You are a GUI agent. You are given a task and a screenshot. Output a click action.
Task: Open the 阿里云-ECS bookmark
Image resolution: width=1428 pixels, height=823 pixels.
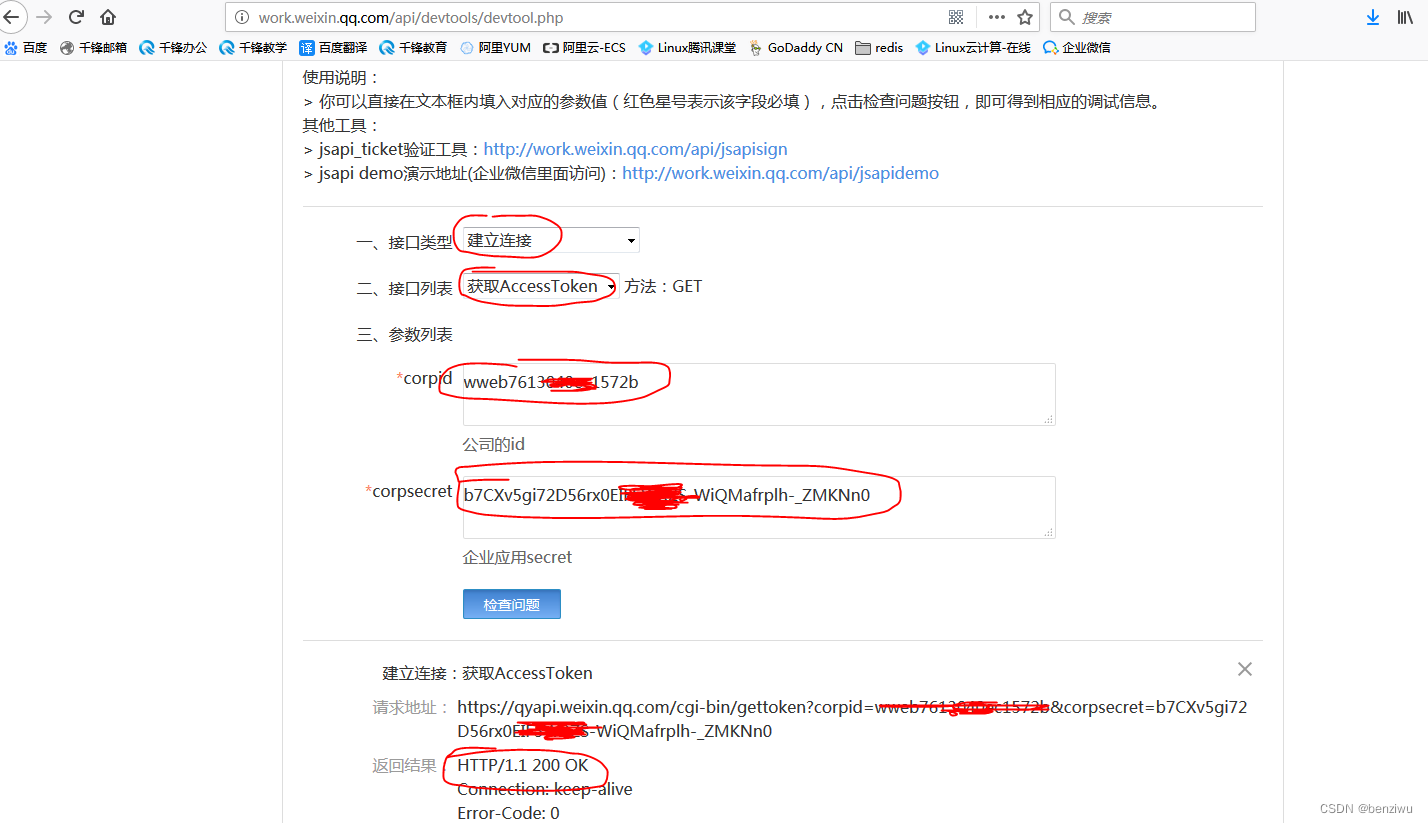coord(584,47)
